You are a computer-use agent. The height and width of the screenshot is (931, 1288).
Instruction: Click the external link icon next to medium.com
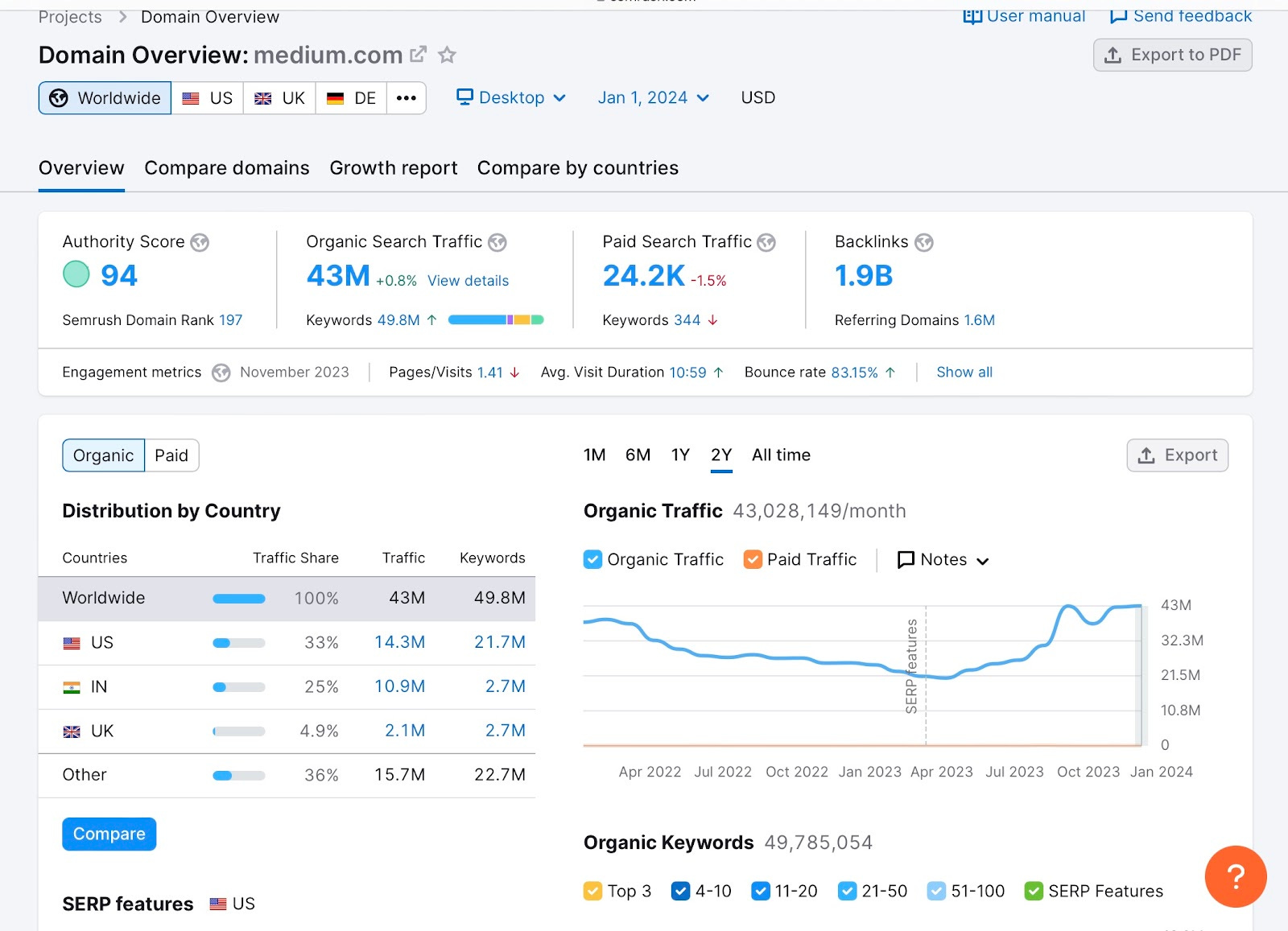418,55
